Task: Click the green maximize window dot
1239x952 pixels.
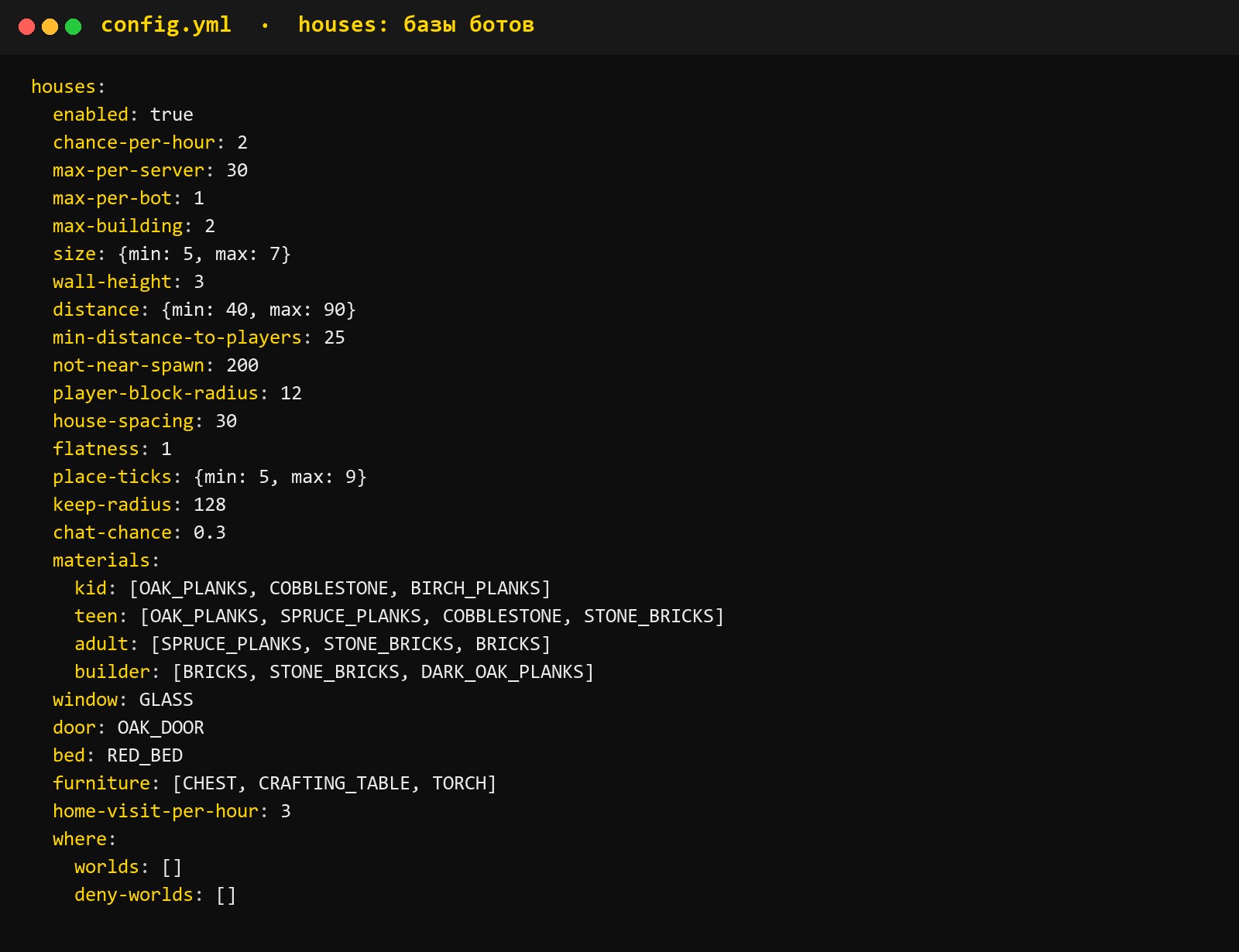Action: coord(74,27)
